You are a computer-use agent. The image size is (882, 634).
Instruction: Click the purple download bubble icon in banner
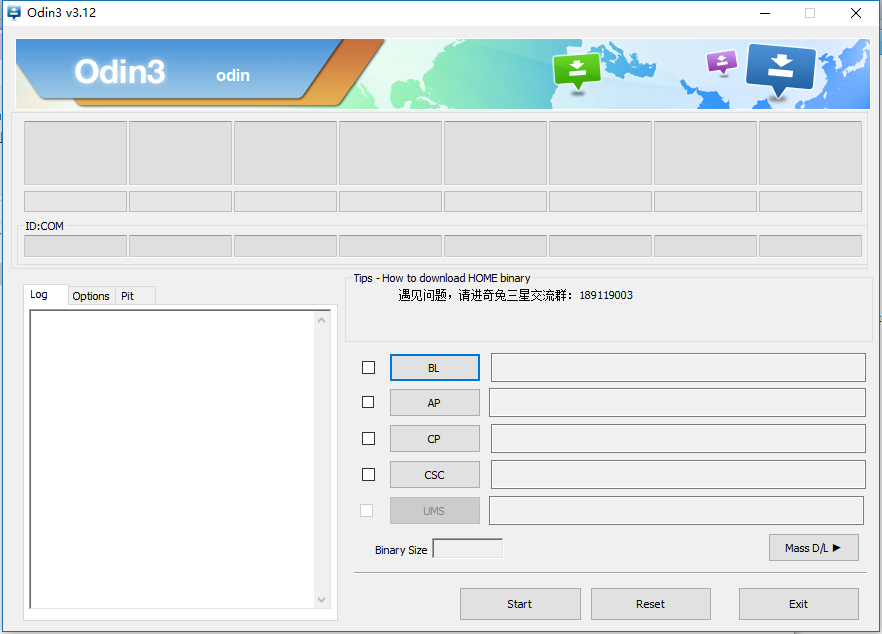coord(721,62)
